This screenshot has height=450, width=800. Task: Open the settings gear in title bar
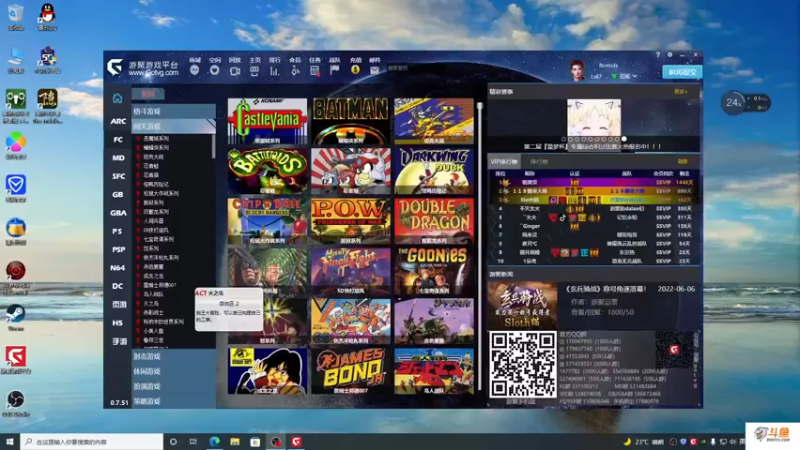pyautogui.click(x=670, y=55)
